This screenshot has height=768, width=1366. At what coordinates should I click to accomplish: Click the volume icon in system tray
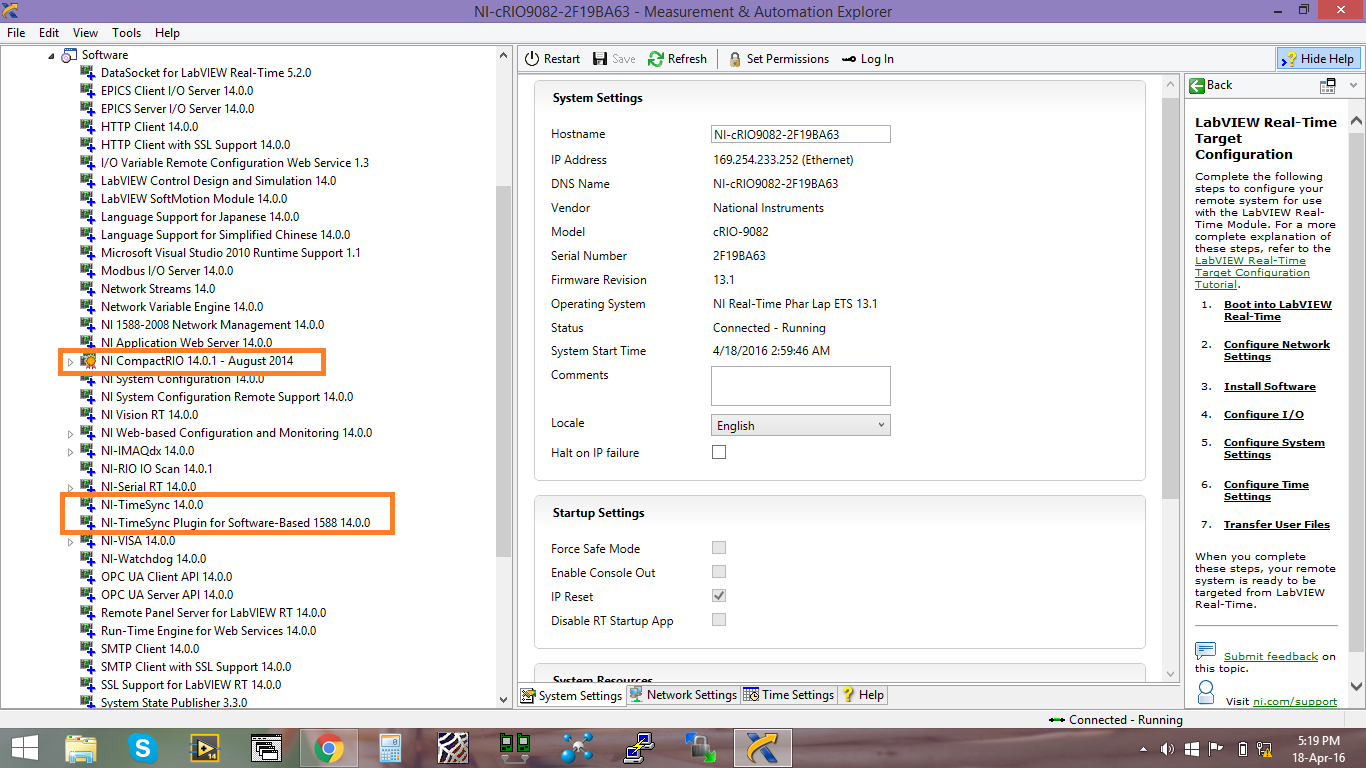(1167, 748)
